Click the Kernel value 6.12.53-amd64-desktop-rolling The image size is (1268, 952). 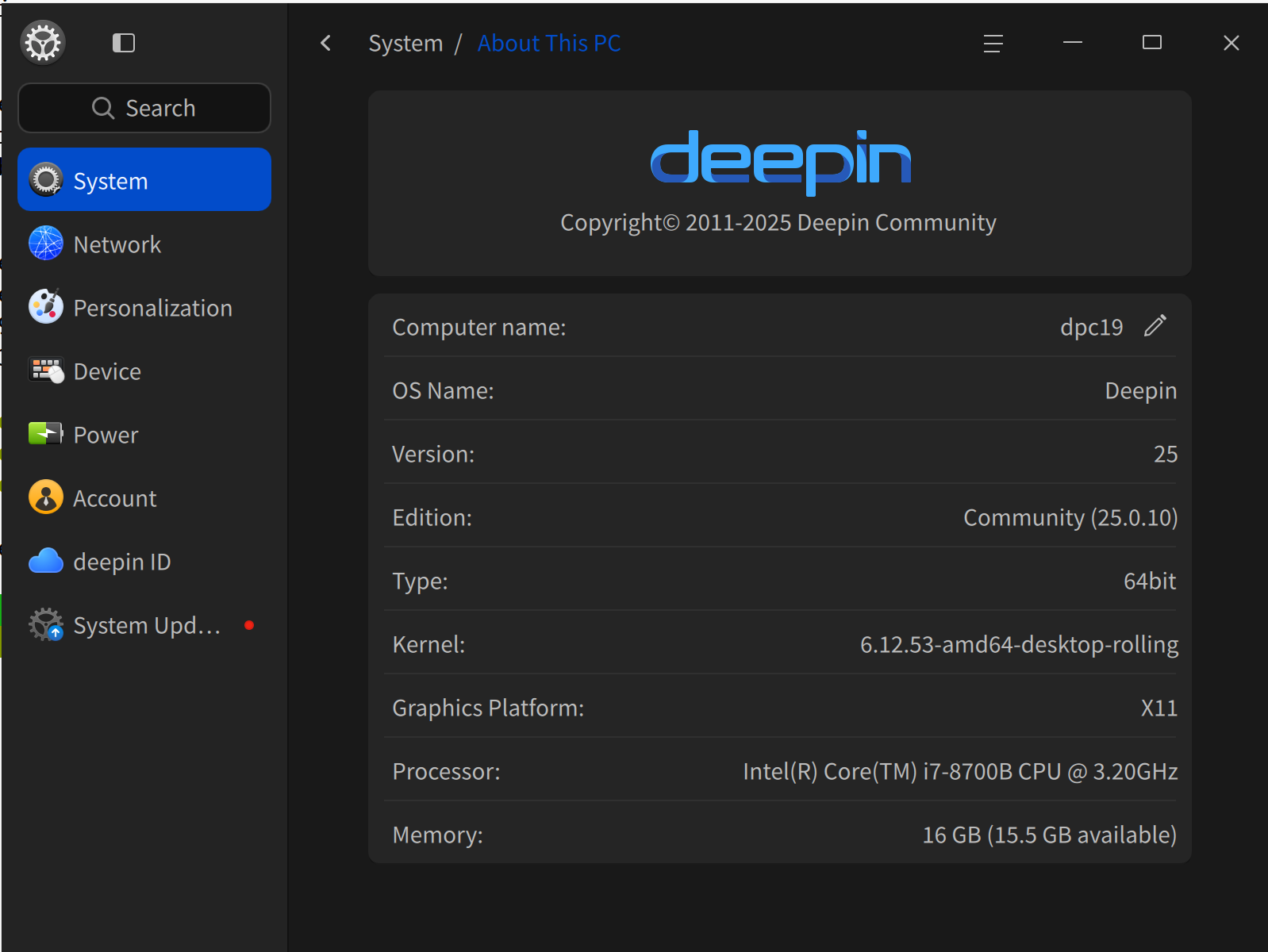[1019, 644]
